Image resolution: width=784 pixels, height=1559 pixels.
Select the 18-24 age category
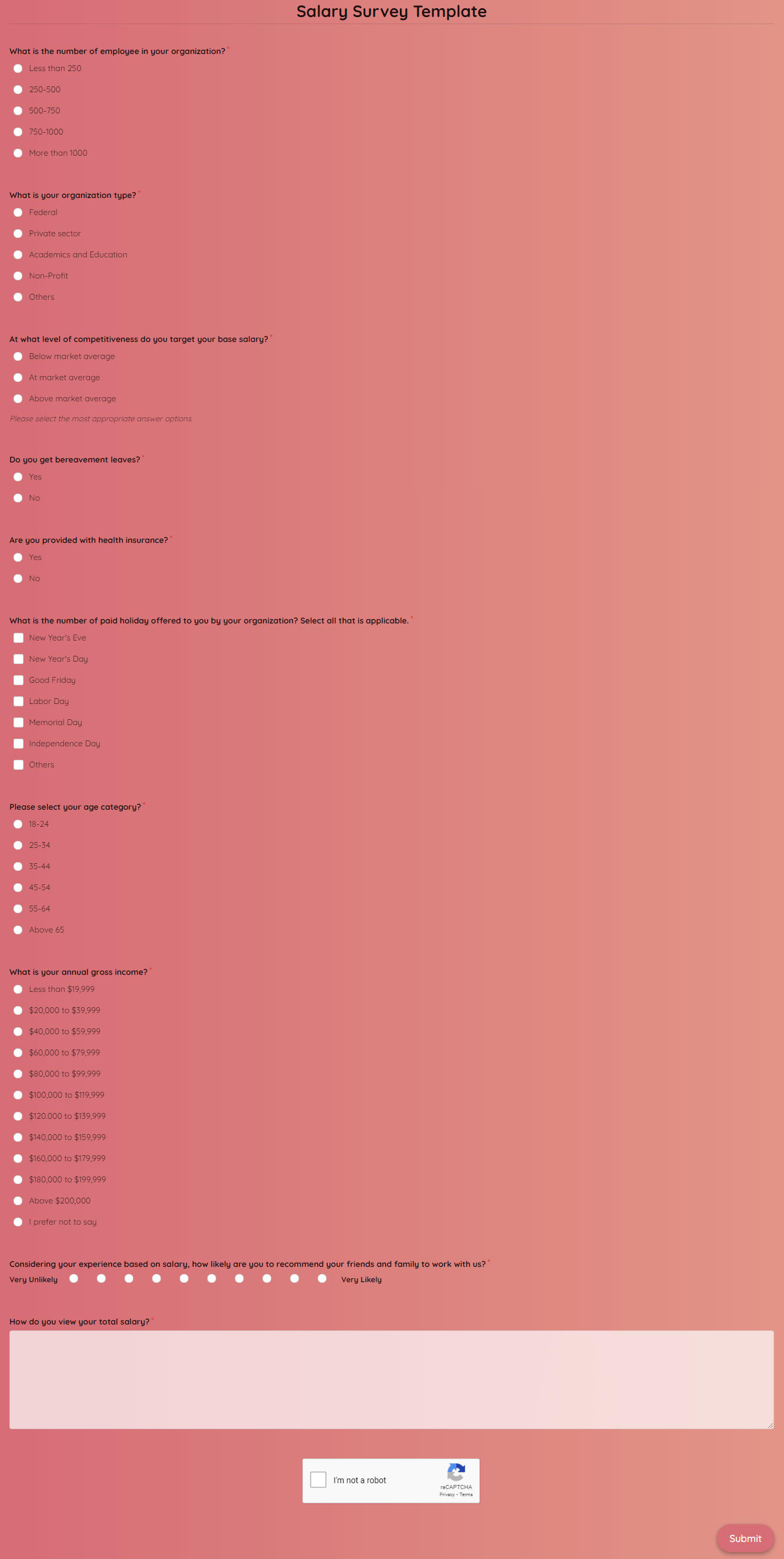point(18,824)
